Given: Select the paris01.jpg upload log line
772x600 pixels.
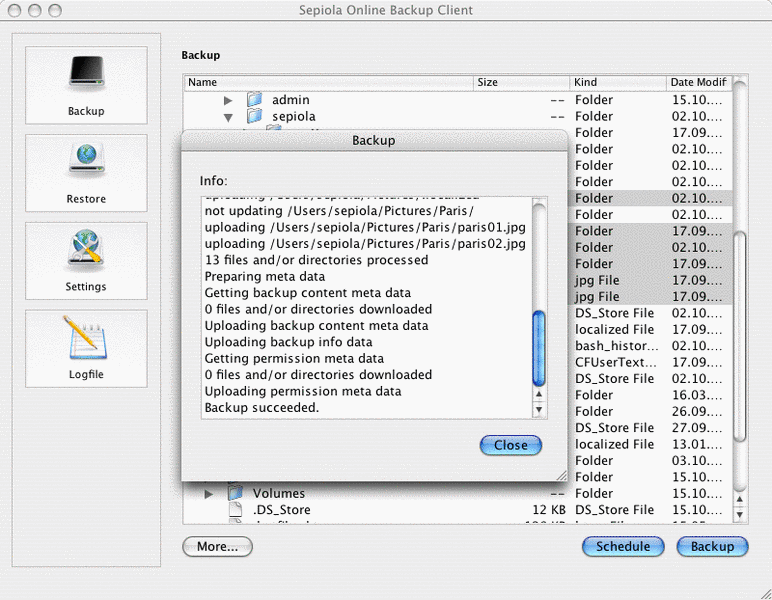Looking at the screenshot, I should [365, 227].
